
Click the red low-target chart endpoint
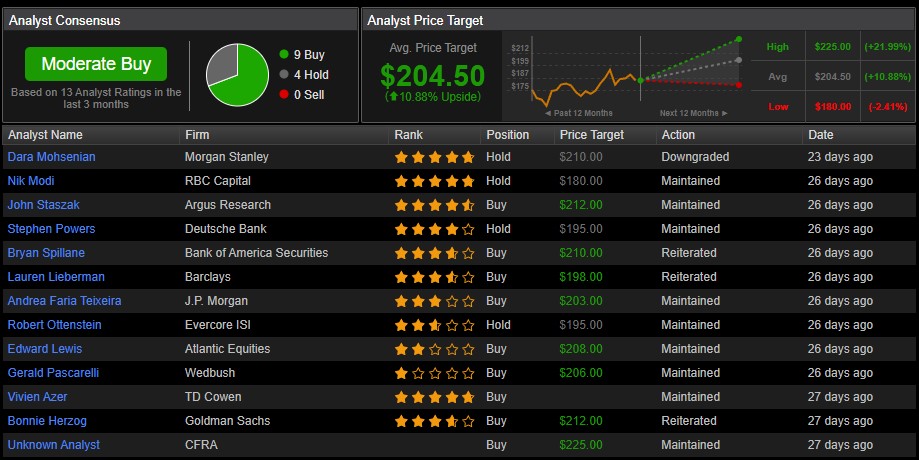coord(738,85)
